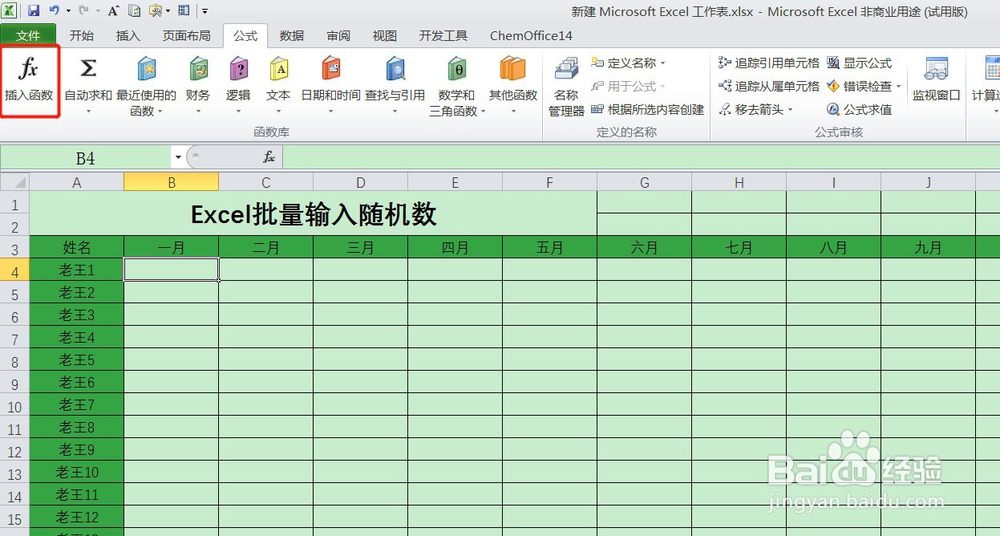Open the Name Box dropdown arrow
This screenshot has width=1000, height=536.
[x=178, y=157]
